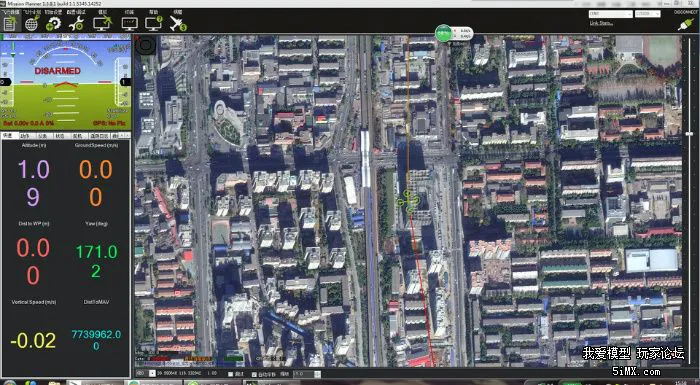Open the Flight Data screen icon
Image resolution: width=700 pixels, height=385 pixels.
(x=10, y=22)
